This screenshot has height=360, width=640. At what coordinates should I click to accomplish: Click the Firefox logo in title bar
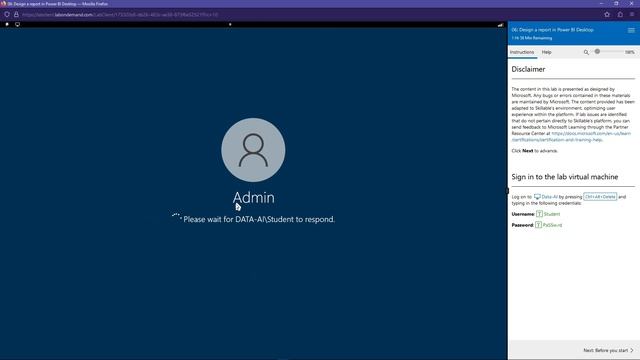point(4,4)
